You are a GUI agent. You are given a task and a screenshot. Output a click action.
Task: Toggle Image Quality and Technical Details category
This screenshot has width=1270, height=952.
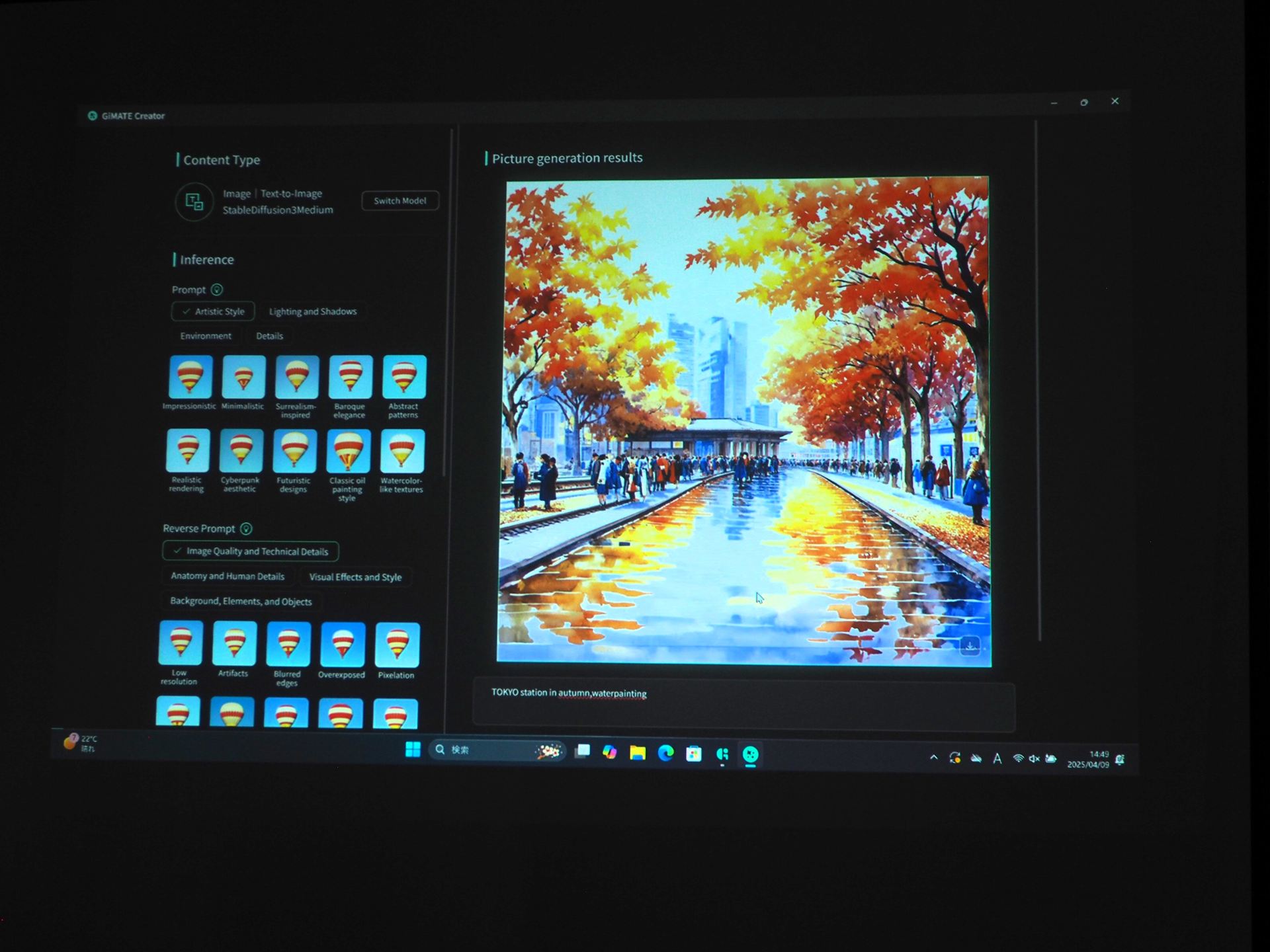click(251, 551)
